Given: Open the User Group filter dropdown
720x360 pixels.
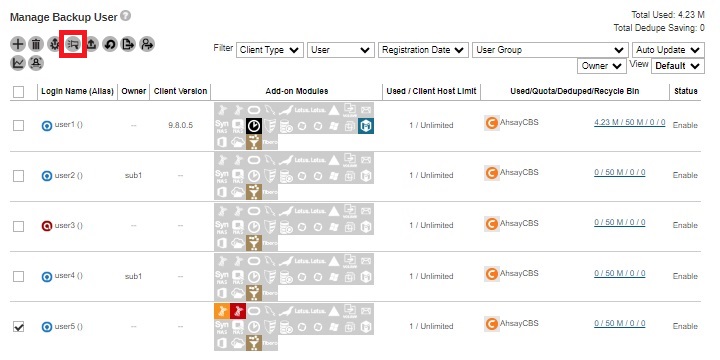Looking at the screenshot, I should pos(550,50).
